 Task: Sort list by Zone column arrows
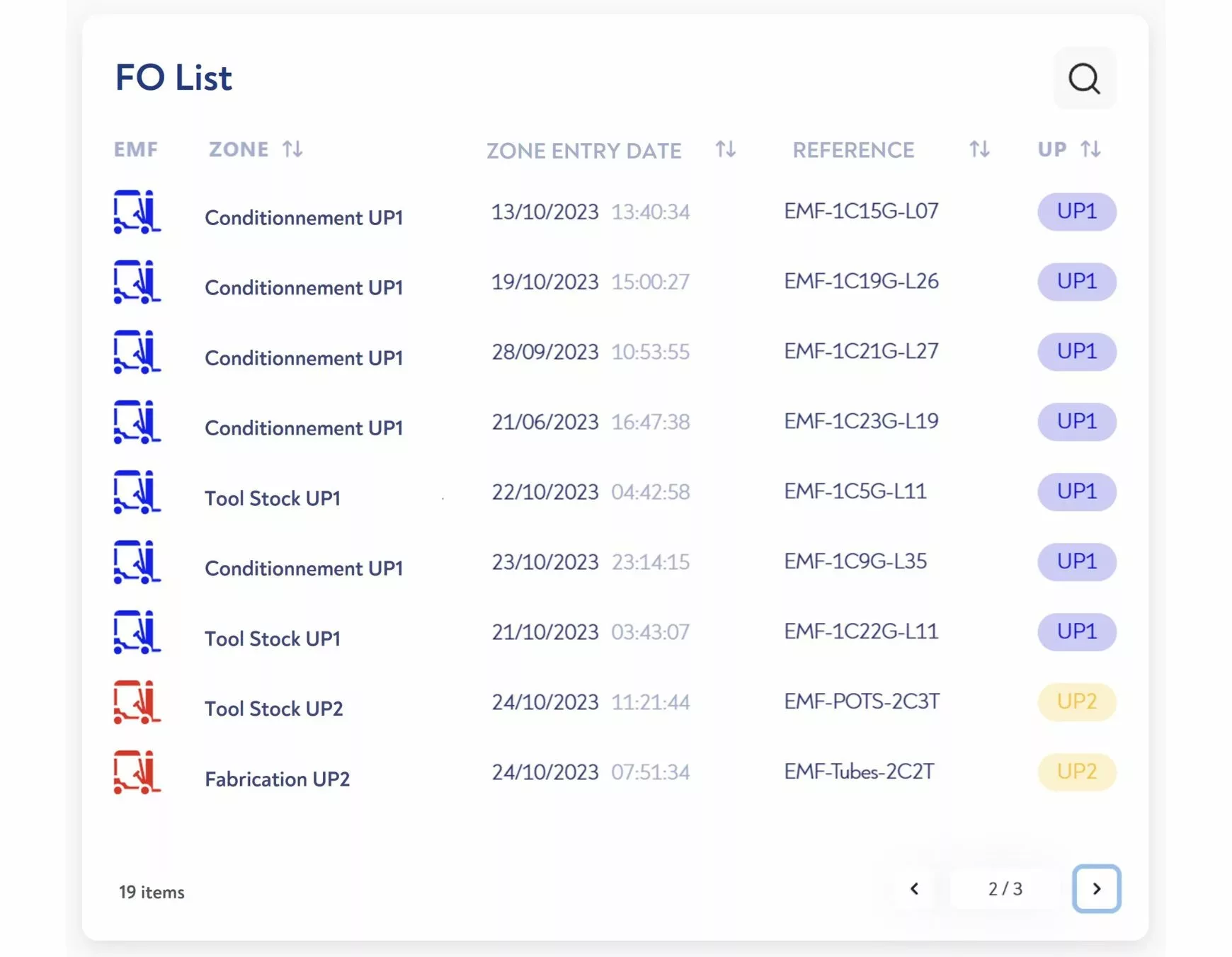pos(292,149)
